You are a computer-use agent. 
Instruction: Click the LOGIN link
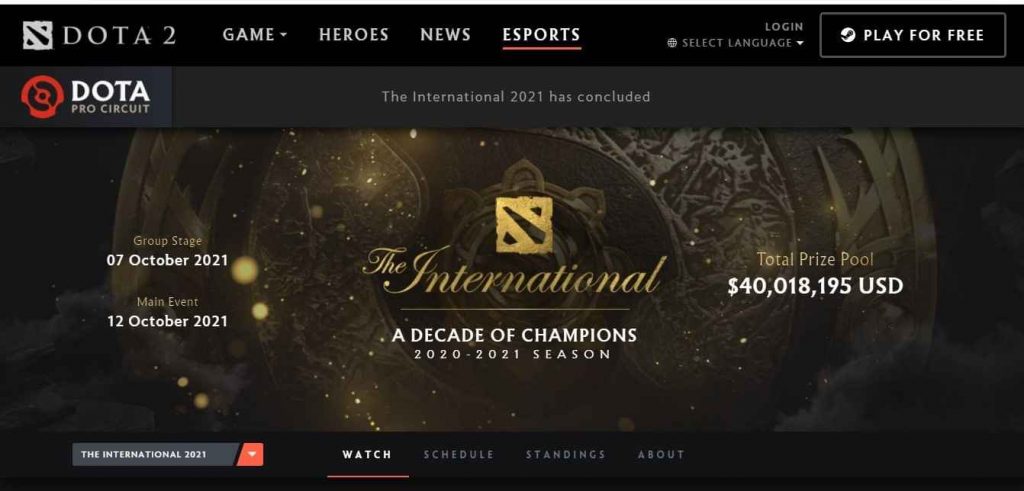point(784,27)
